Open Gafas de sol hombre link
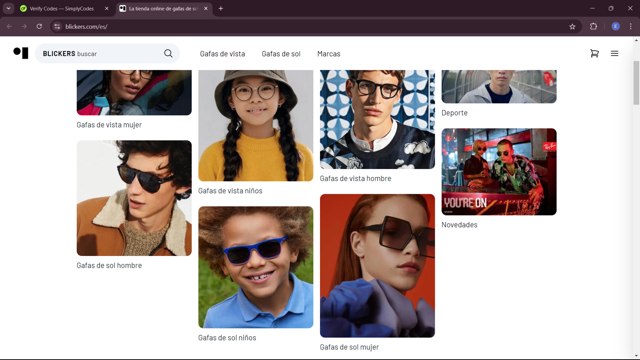Screen dimensions: 640x360 tap(109, 265)
